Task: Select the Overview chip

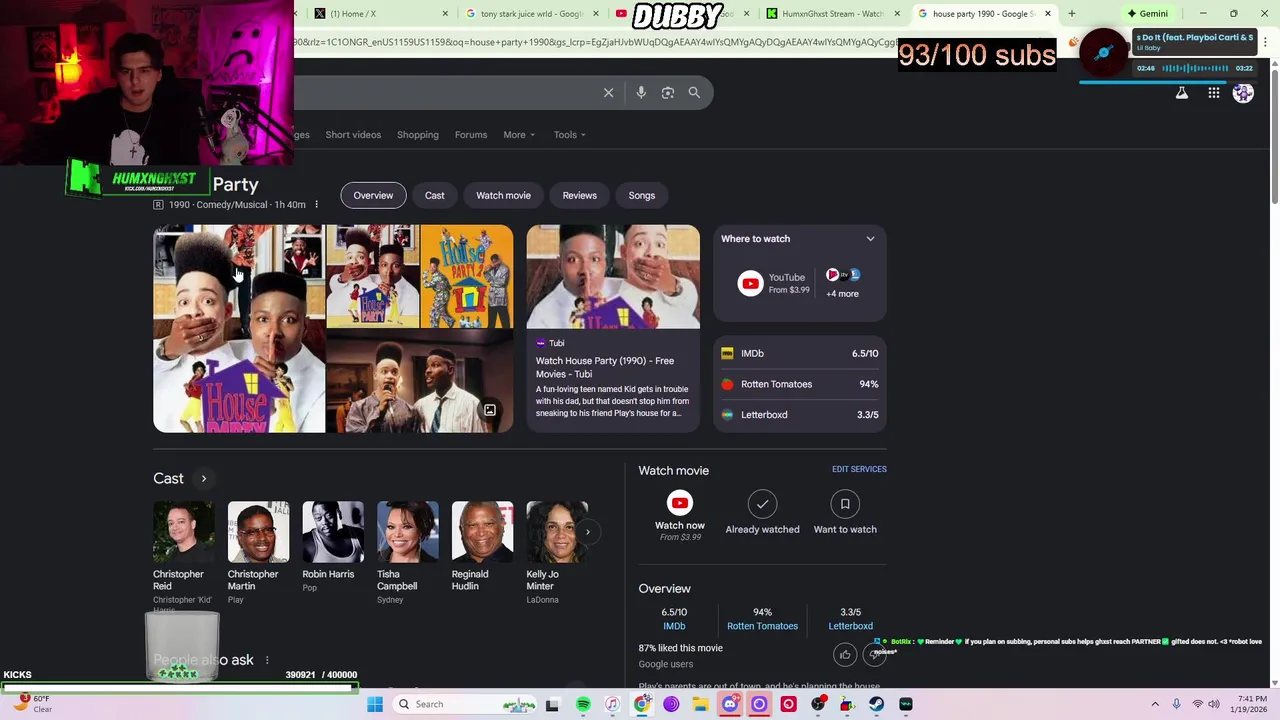Action: (x=373, y=195)
